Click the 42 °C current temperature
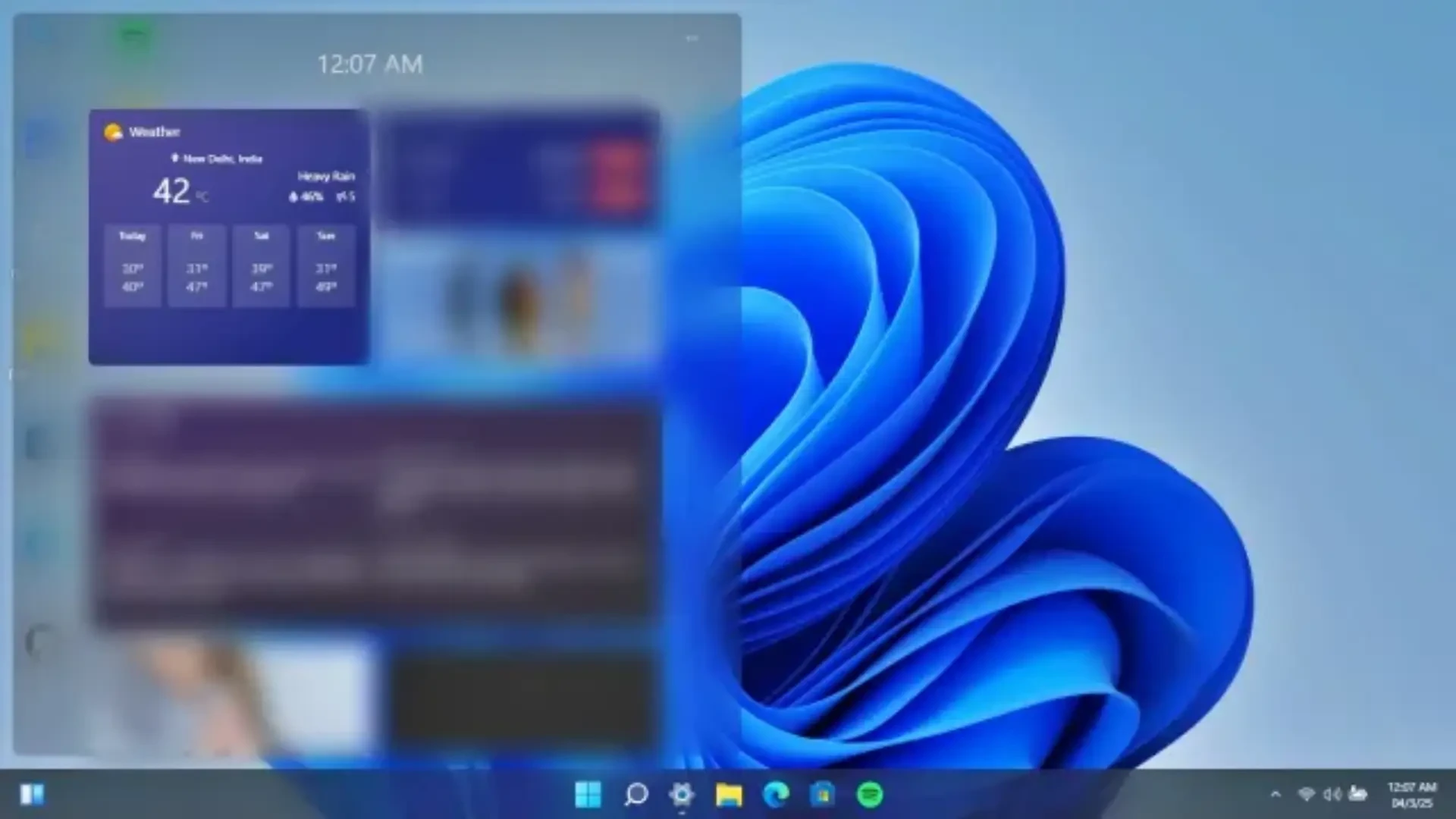The height and width of the screenshot is (819, 1456). [x=180, y=191]
